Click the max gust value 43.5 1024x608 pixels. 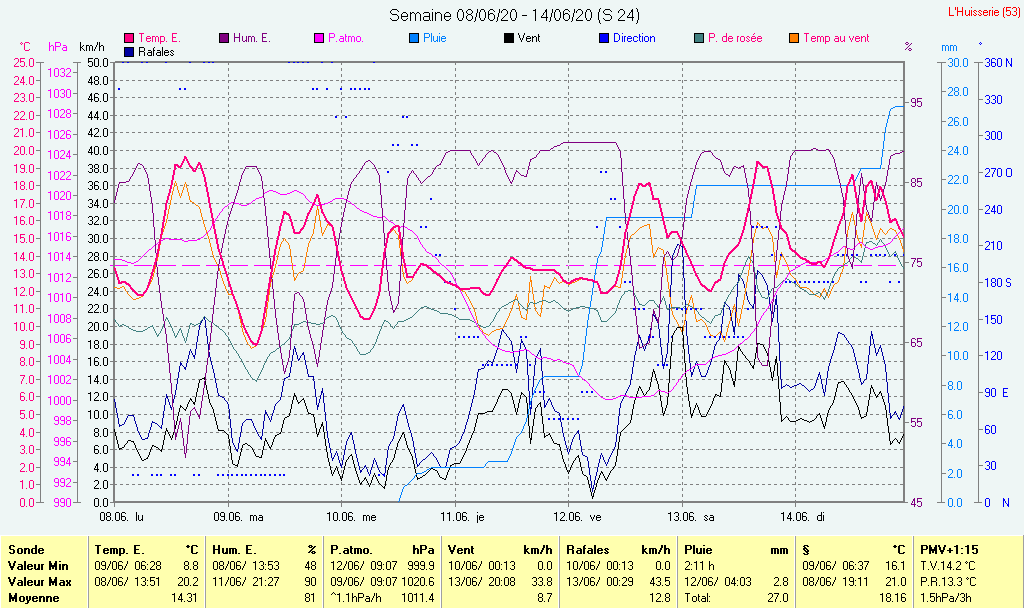point(660,582)
